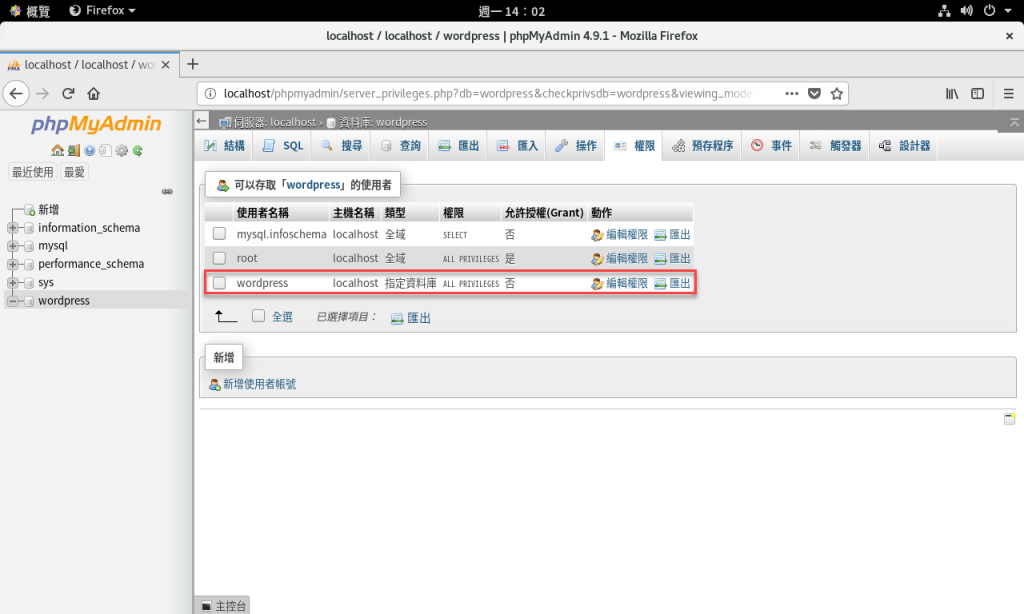
Task: Click the 最愛 favorites button
Action: pos(74,172)
